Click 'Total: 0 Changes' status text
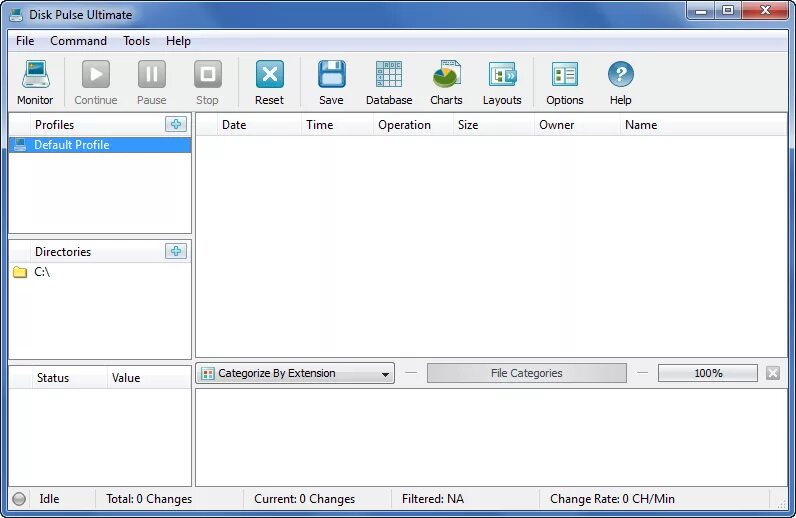This screenshot has height=518, width=796. (149, 499)
